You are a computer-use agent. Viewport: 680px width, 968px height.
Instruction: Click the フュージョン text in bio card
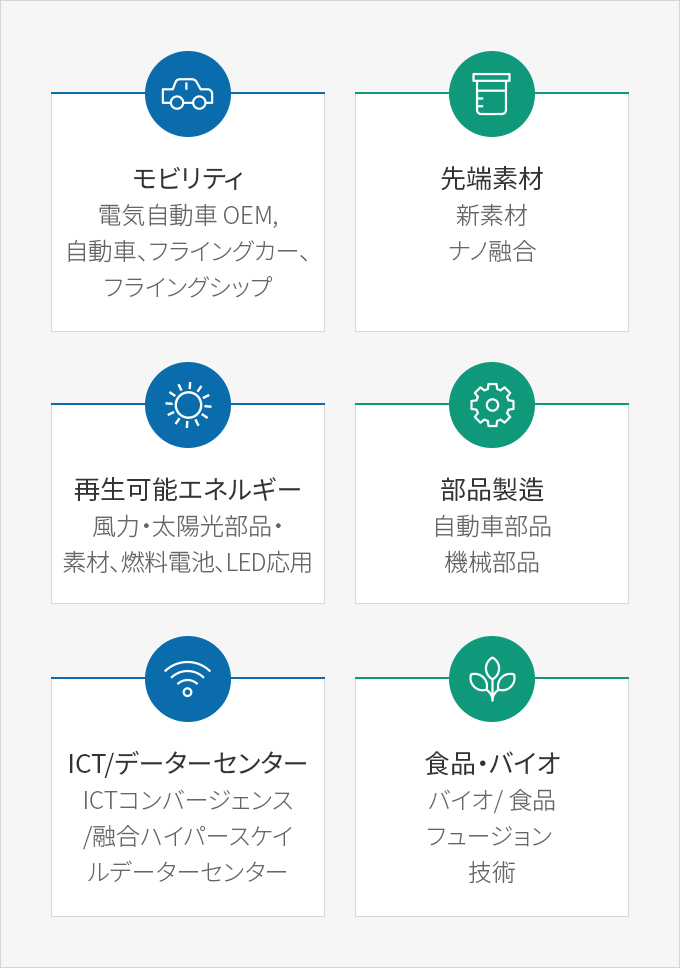[492, 837]
